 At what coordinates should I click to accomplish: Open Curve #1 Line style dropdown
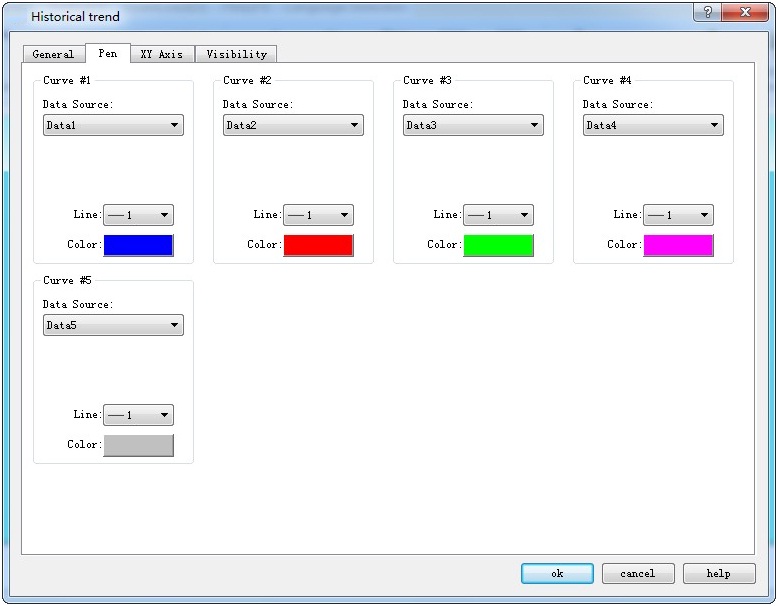[138, 215]
